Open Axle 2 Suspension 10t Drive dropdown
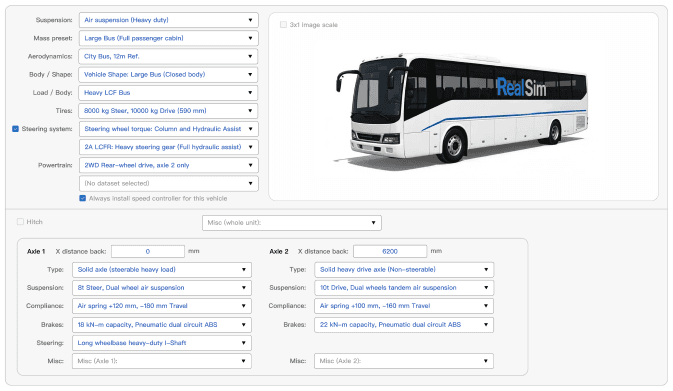The height and width of the screenshot is (391, 673). [404, 288]
